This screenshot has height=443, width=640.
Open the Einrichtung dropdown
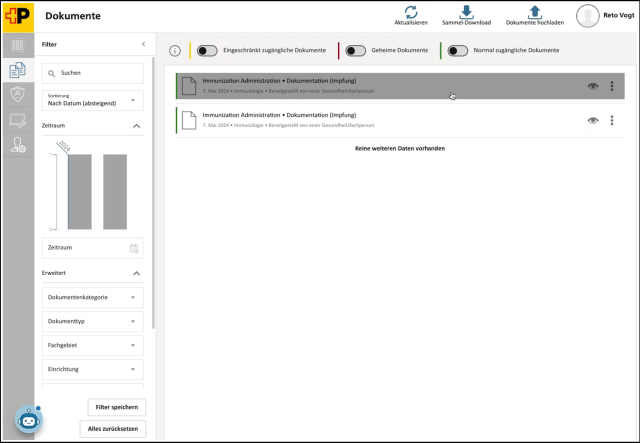click(x=93, y=370)
